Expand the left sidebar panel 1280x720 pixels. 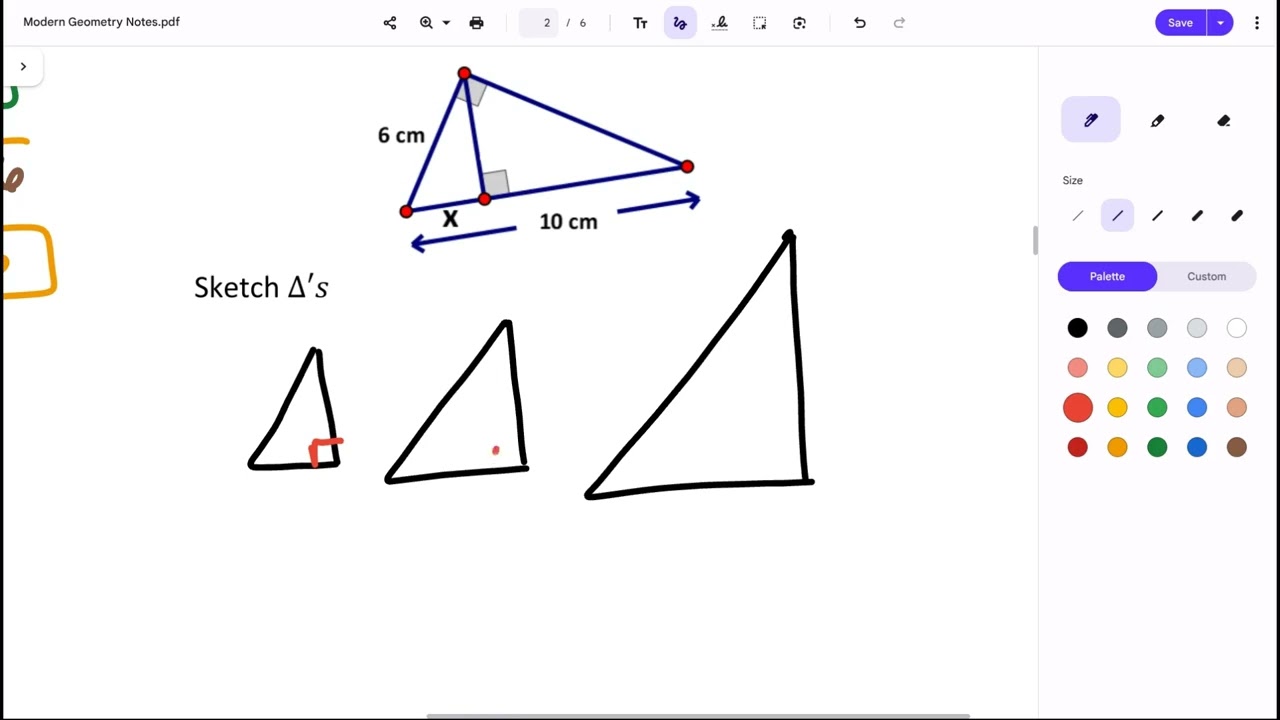tap(23, 66)
